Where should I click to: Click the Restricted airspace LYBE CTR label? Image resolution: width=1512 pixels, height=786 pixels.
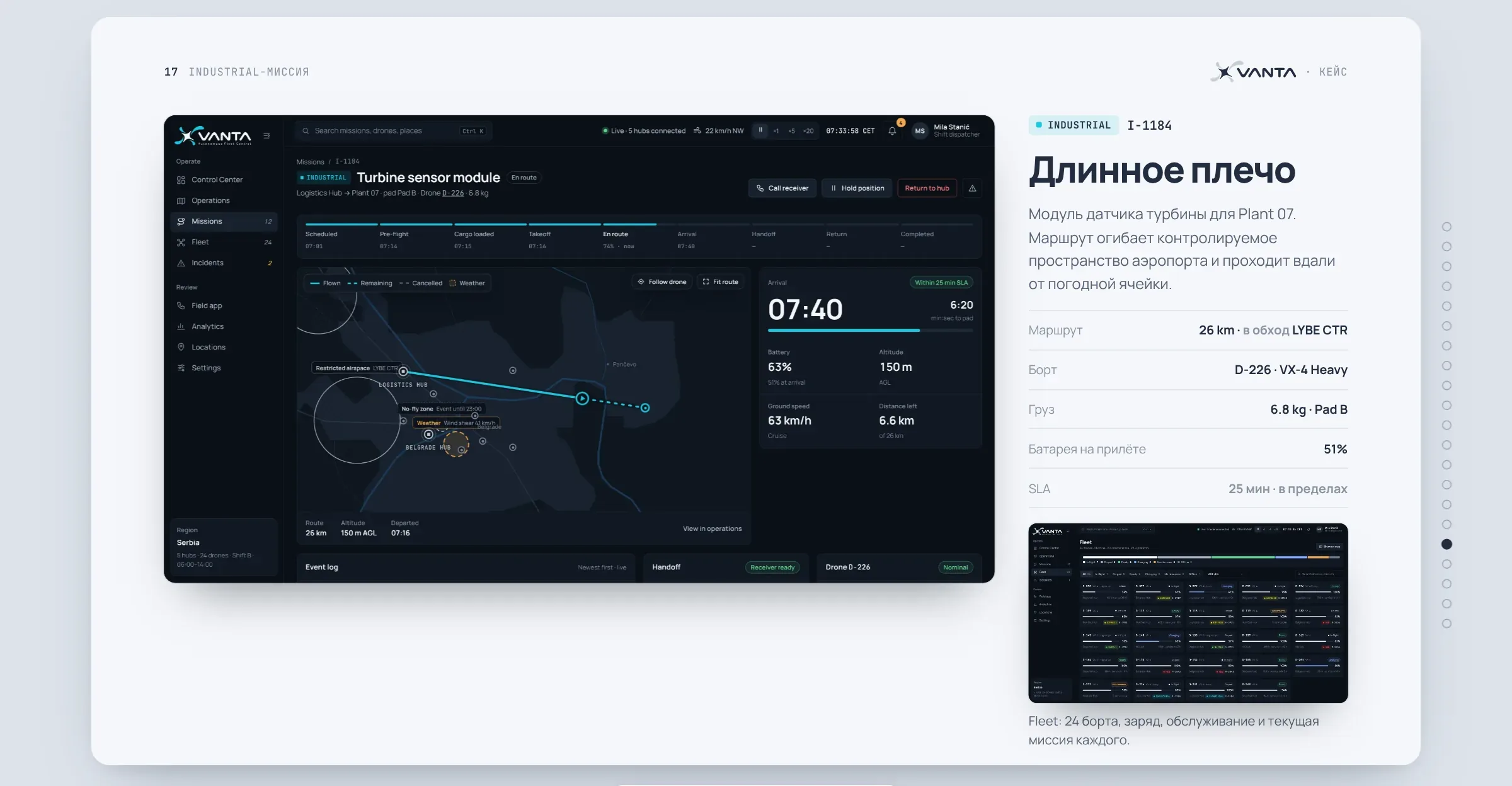click(356, 368)
